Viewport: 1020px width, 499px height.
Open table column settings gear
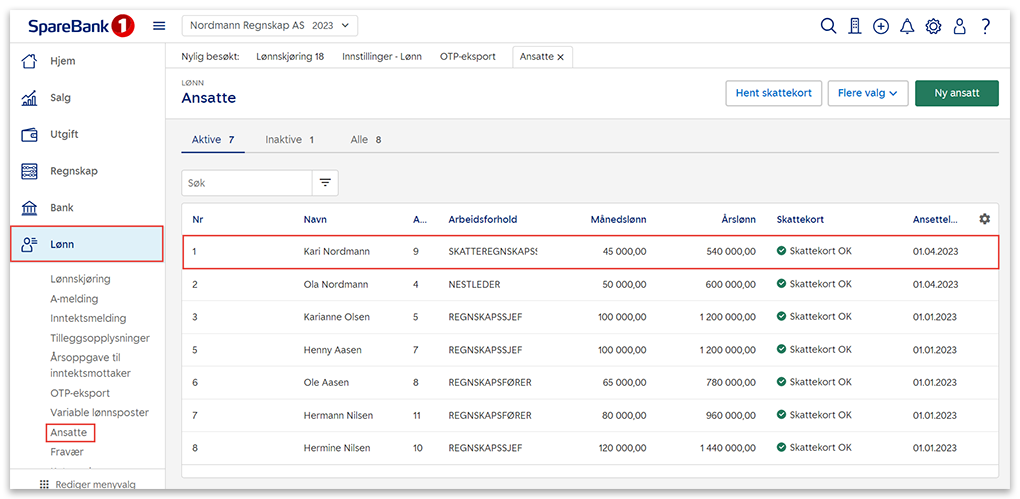tap(984, 219)
